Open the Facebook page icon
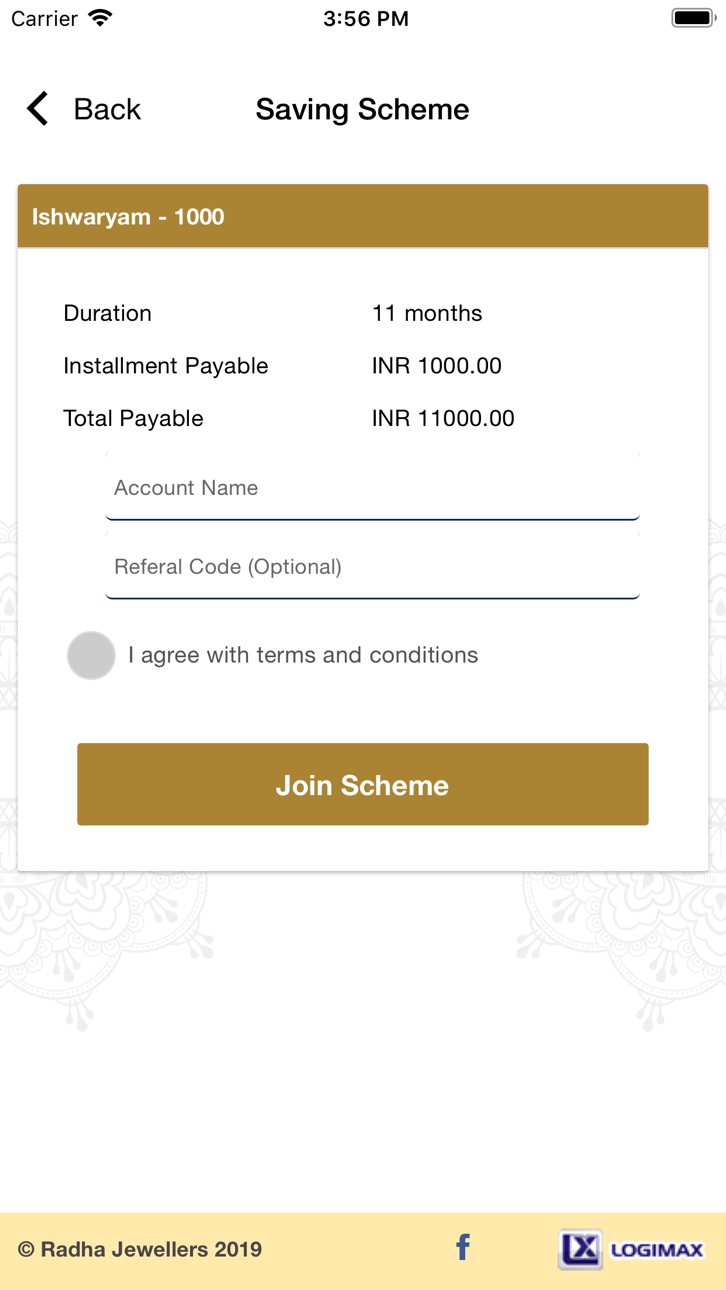Image resolution: width=726 pixels, height=1290 pixels. (463, 1247)
